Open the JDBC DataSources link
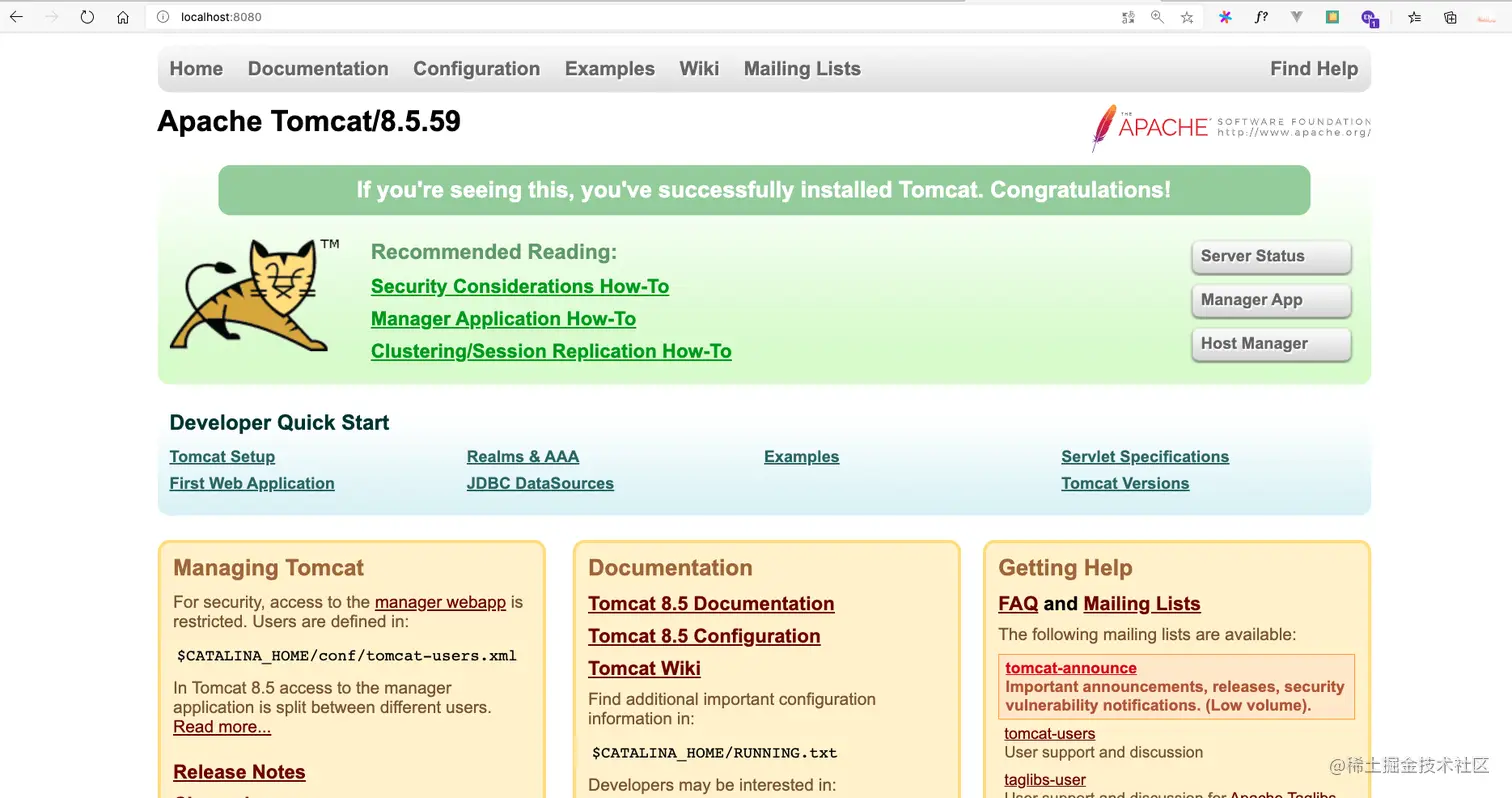This screenshot has width=1512, height=798. tap(540, 484)
